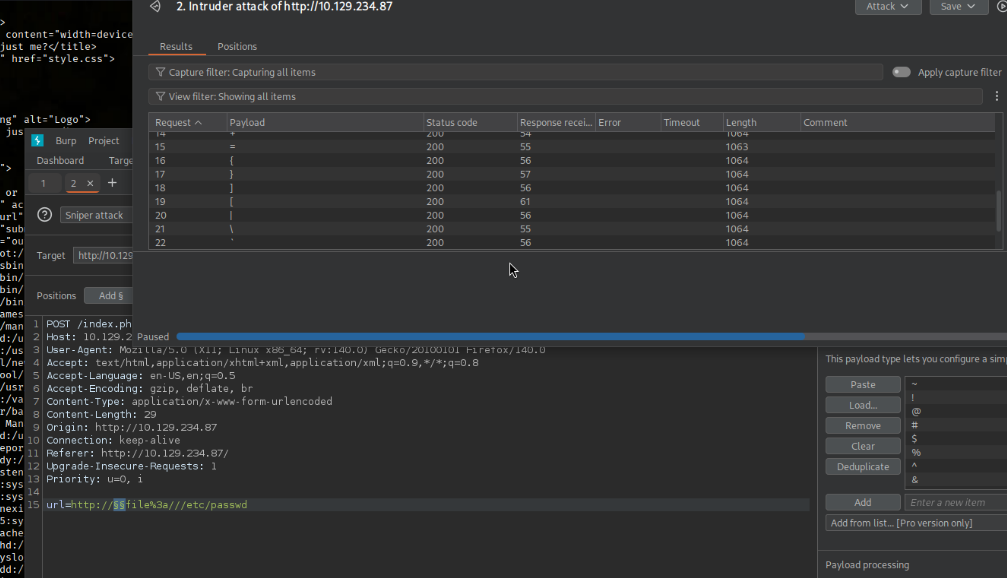Click the Load... payload button

pos(863,405)
